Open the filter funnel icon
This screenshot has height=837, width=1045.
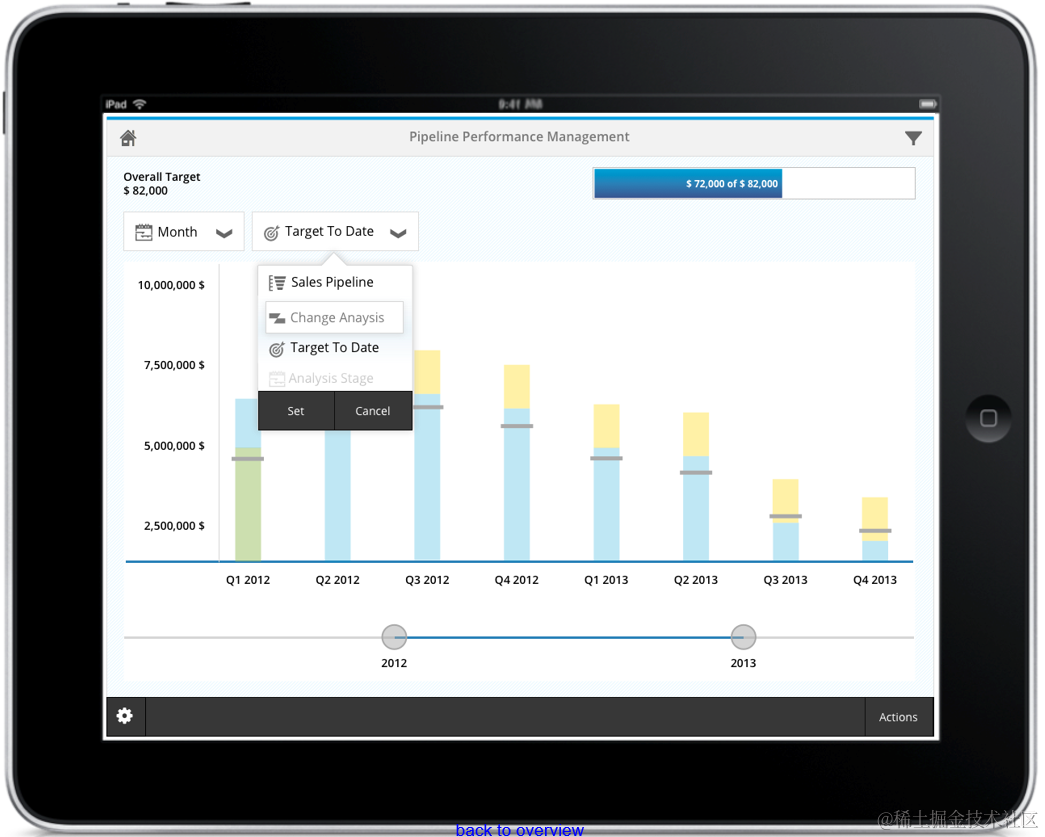[x=913, y=138]
